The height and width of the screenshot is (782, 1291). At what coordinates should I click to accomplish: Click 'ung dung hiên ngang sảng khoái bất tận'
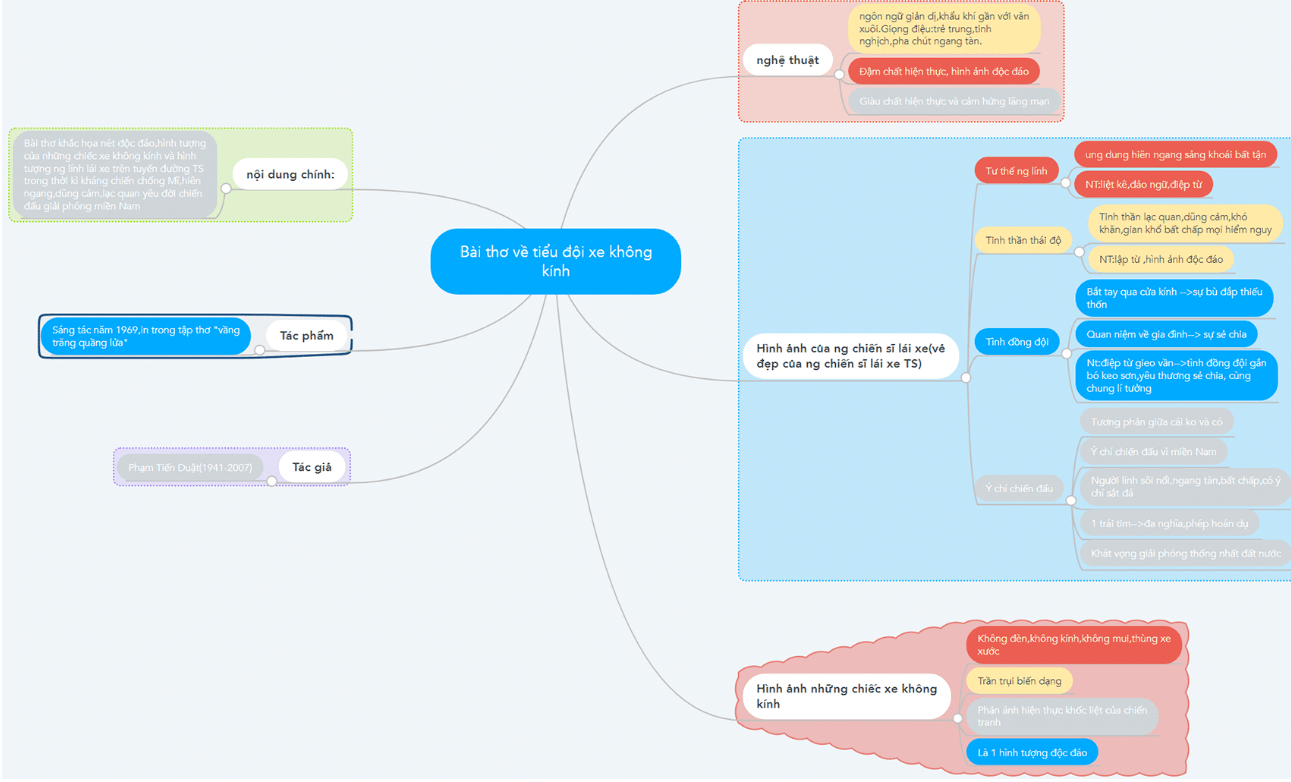[1175, 154]
